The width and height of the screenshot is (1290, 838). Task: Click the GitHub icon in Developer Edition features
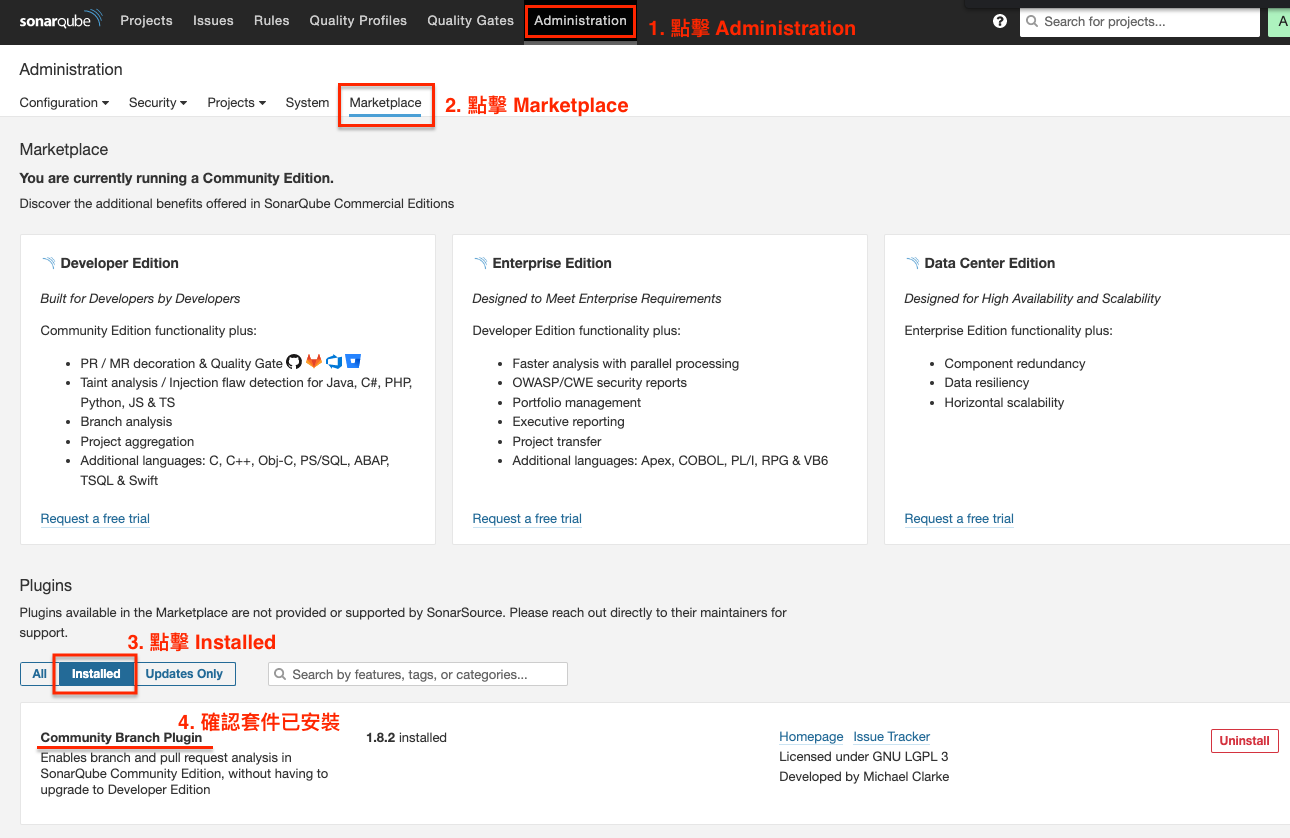pyautogui.click(x=294, y=361)
